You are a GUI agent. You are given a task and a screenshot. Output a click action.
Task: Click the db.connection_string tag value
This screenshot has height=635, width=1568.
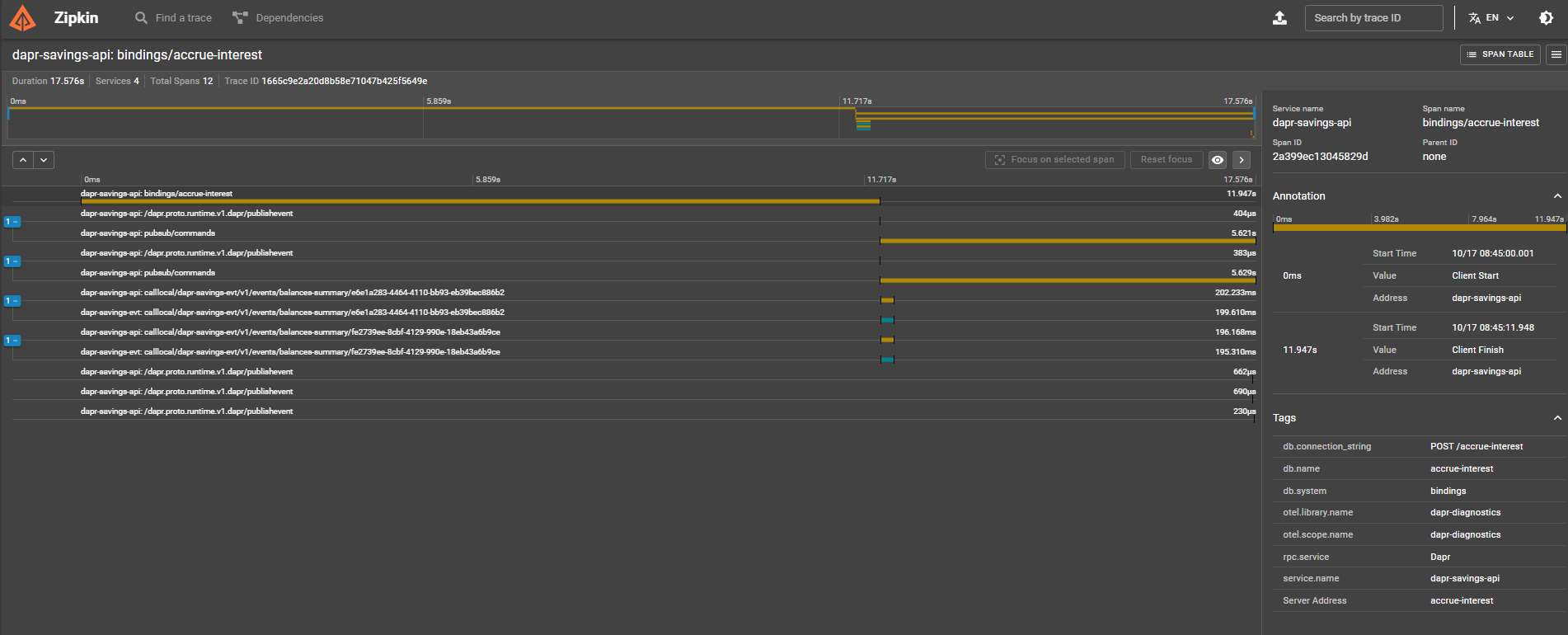point(1476,446)
